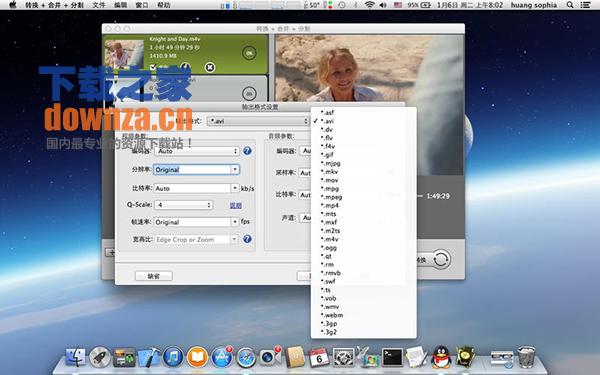Click the default (缺省) button in the settings sheet
The height and width of the screenshot is (375, 600).
tap(154, 276)
